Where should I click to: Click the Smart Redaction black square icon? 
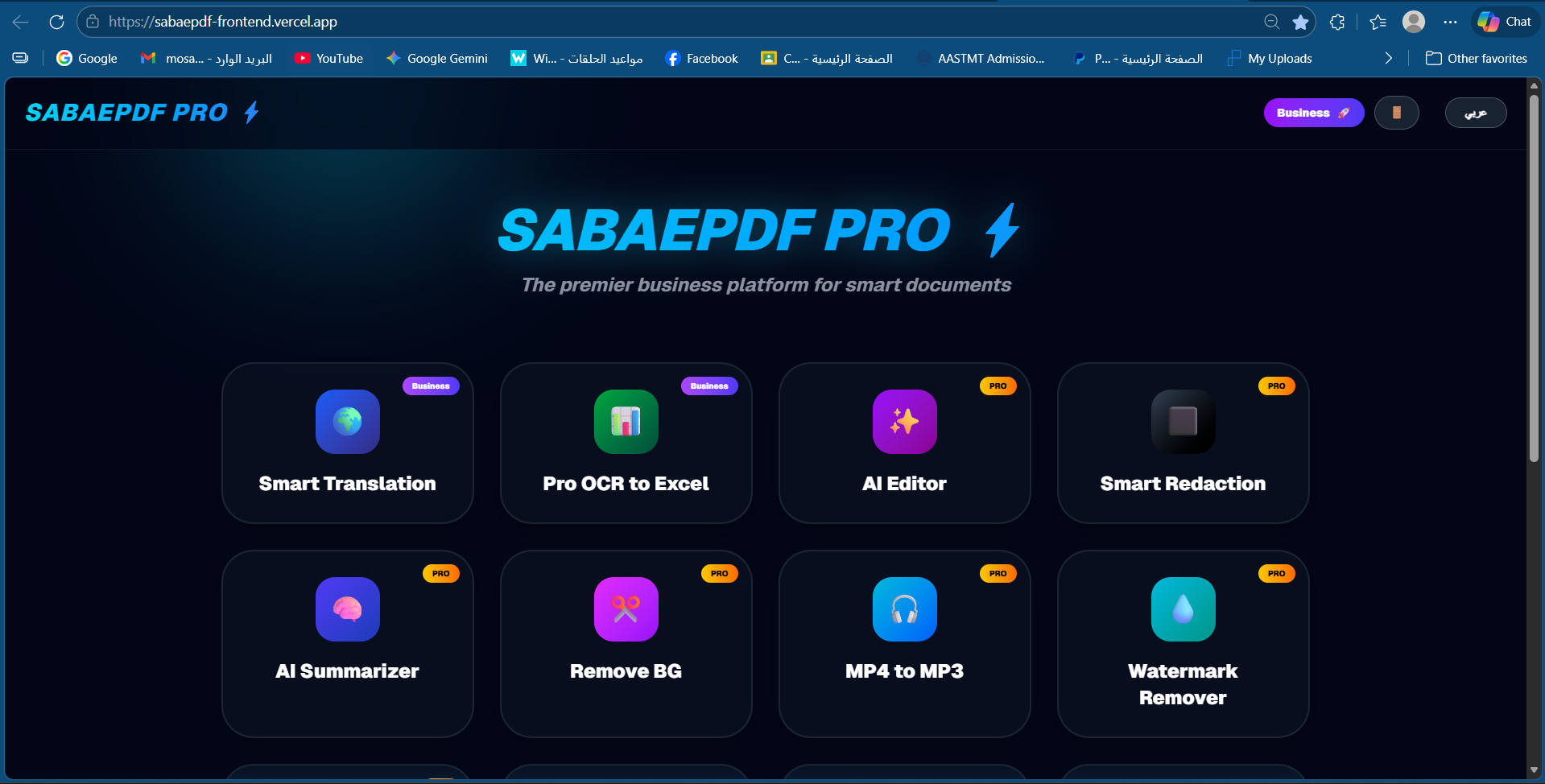[x=1183, y=421]
